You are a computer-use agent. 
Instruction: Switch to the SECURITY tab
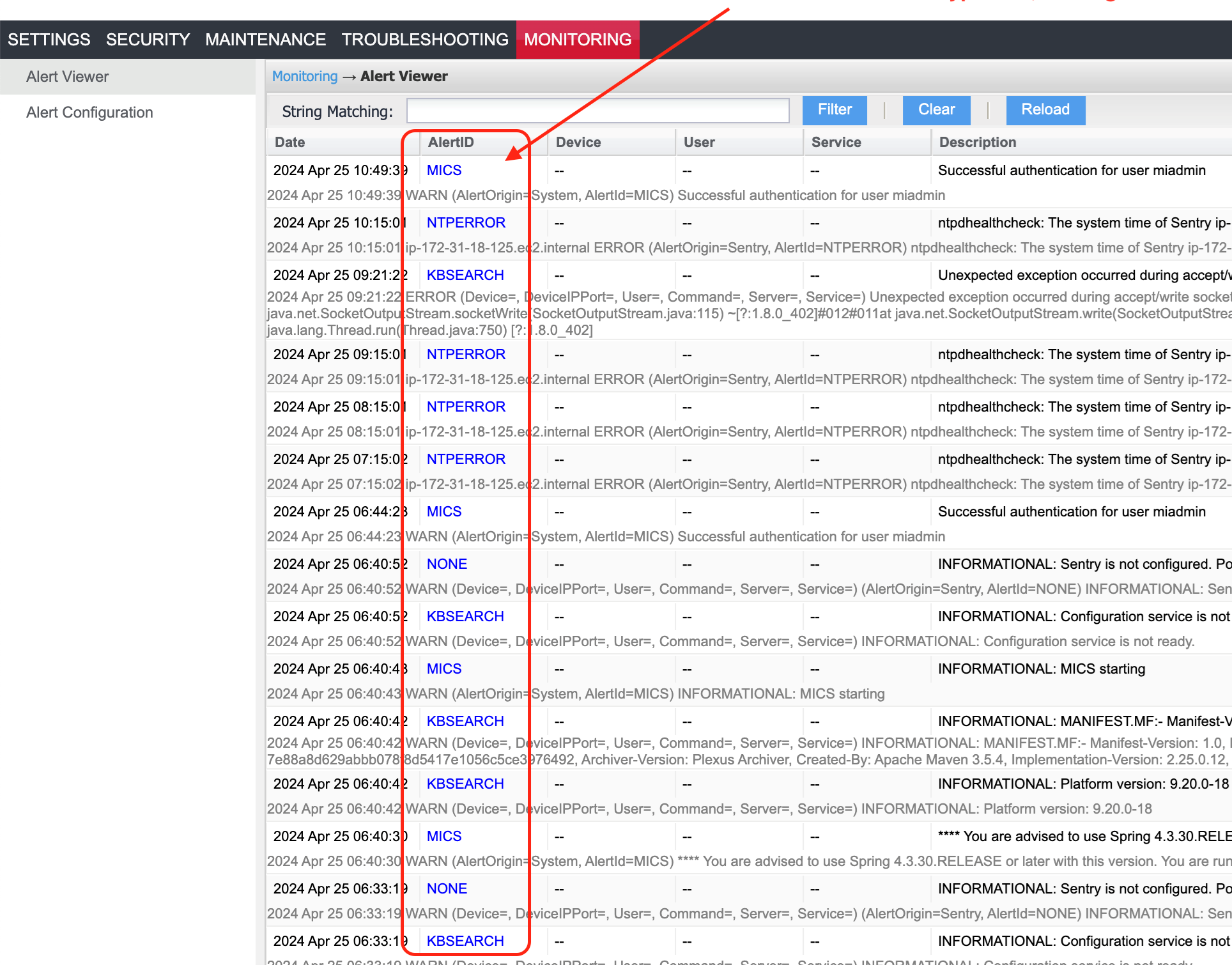pyautogui.click(x=148, y=40)
